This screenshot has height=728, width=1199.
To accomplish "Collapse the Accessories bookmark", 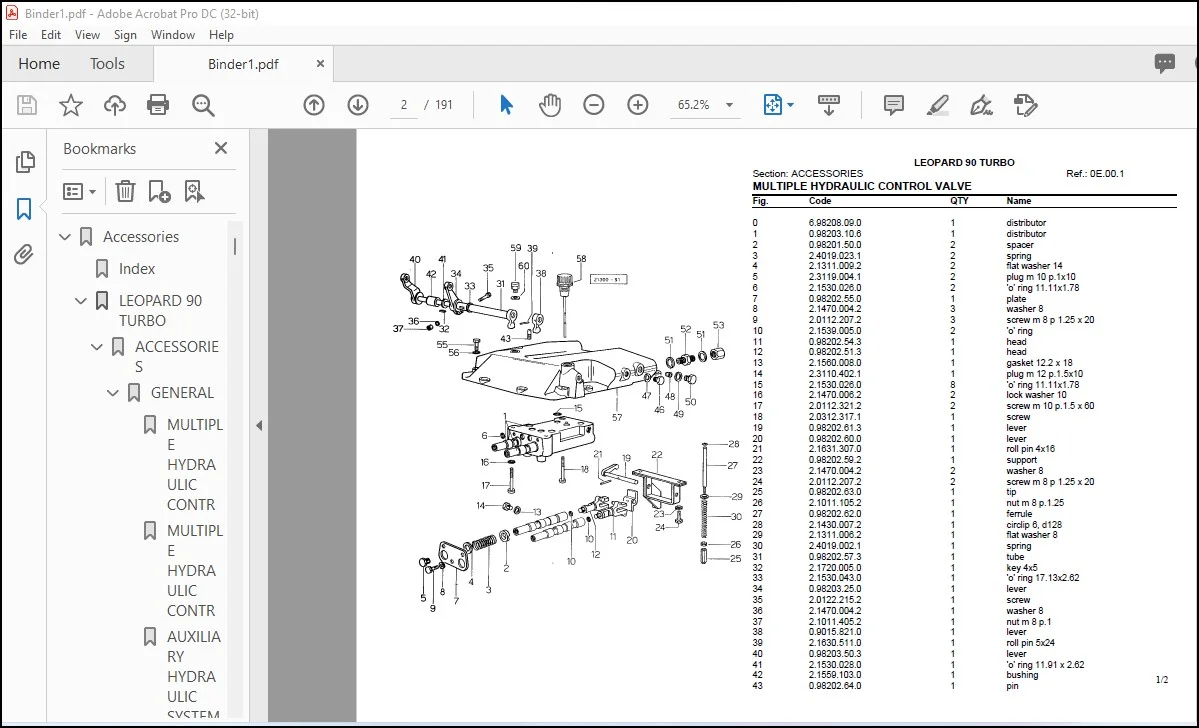I will click(65, 237).
